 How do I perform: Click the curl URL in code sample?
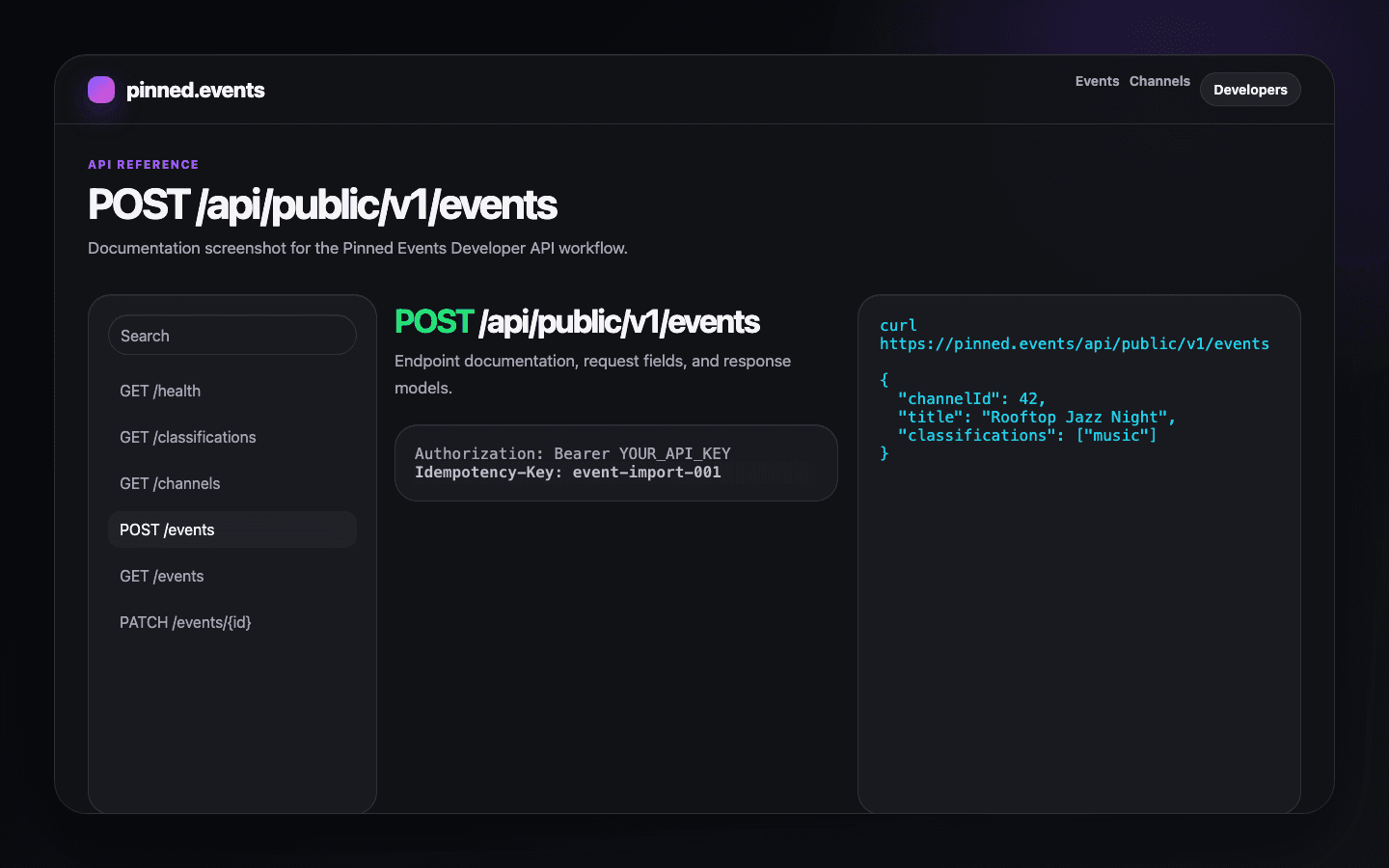pos(1075,343)
